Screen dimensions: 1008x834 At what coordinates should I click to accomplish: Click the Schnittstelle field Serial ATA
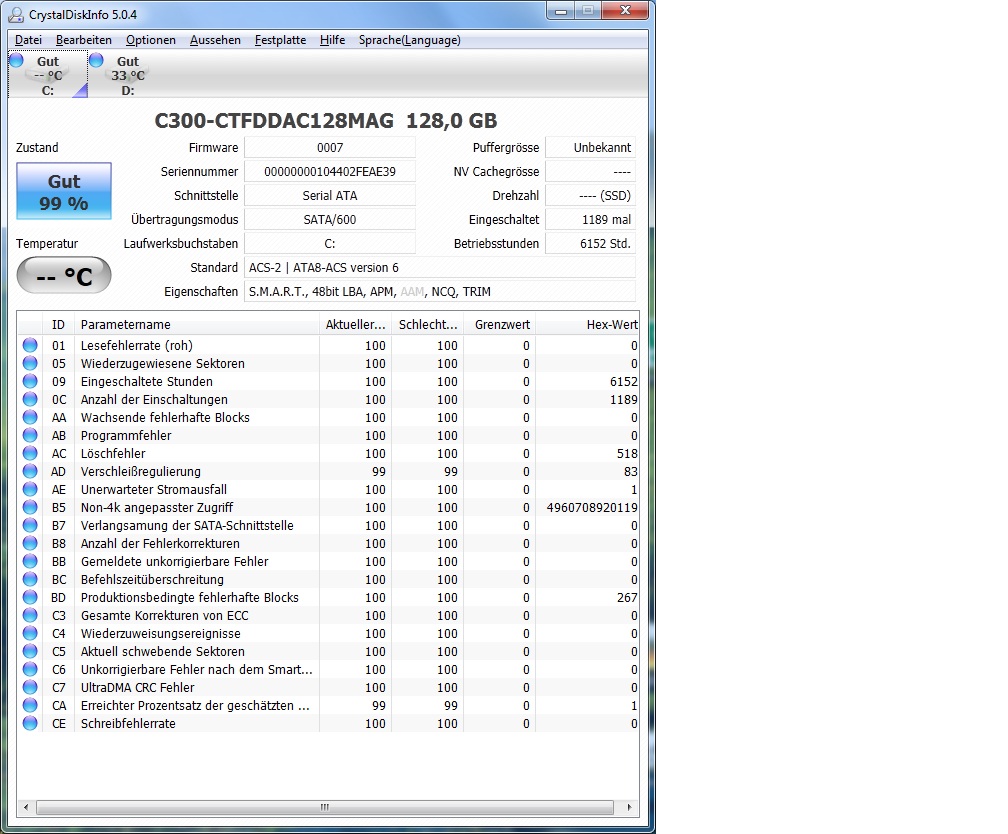click(330, 195)
